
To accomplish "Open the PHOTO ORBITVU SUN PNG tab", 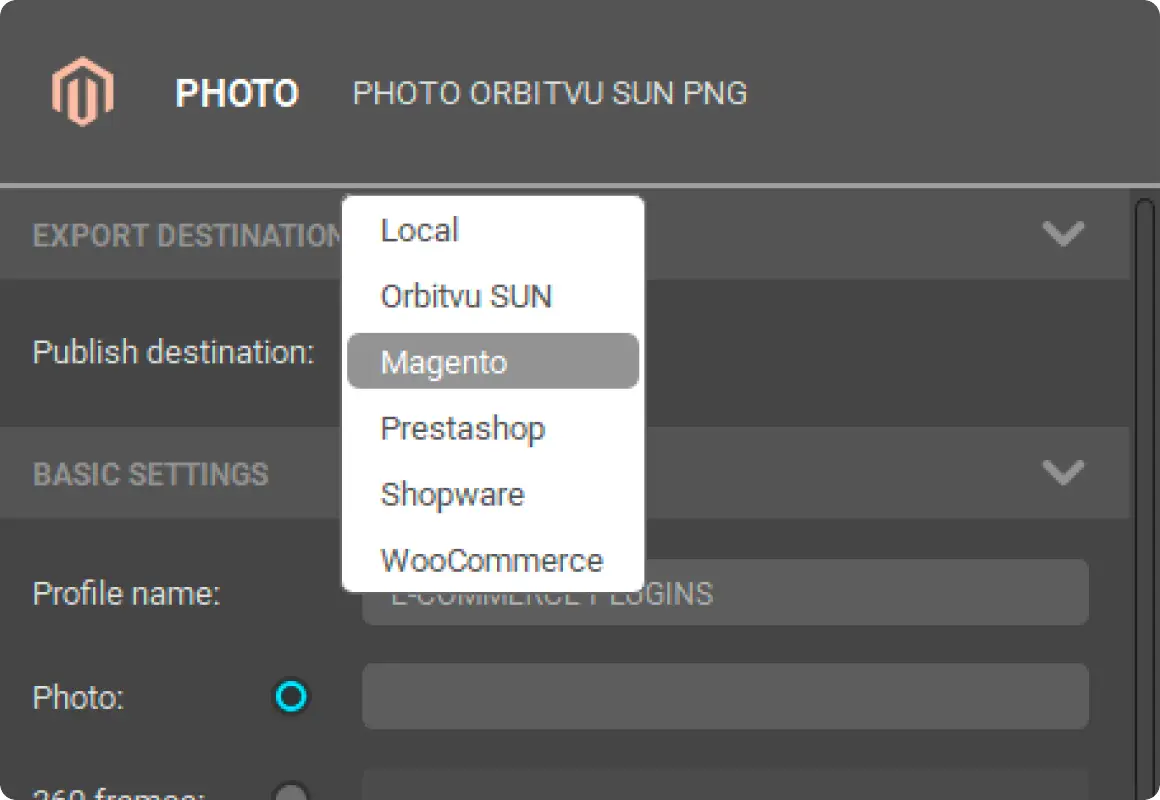I will click(550, 93).
